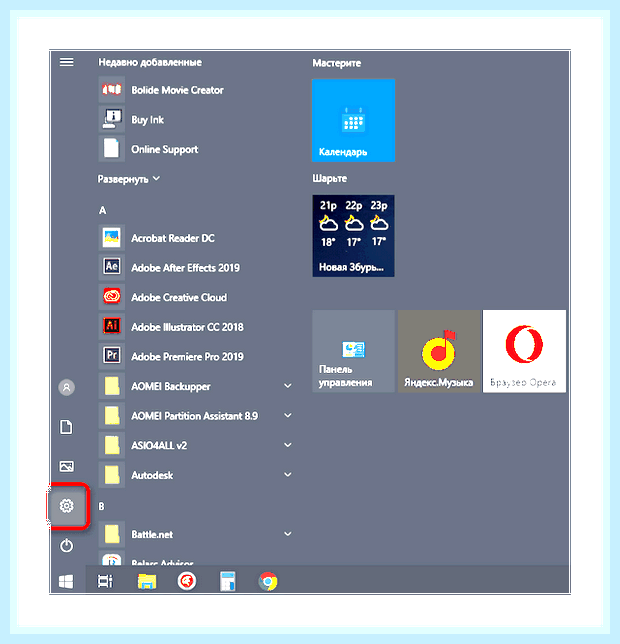The width and height of the screenshot is (620, 644).
Task: Expand the Autodesk folder chevron
Action: pos(288,474)
